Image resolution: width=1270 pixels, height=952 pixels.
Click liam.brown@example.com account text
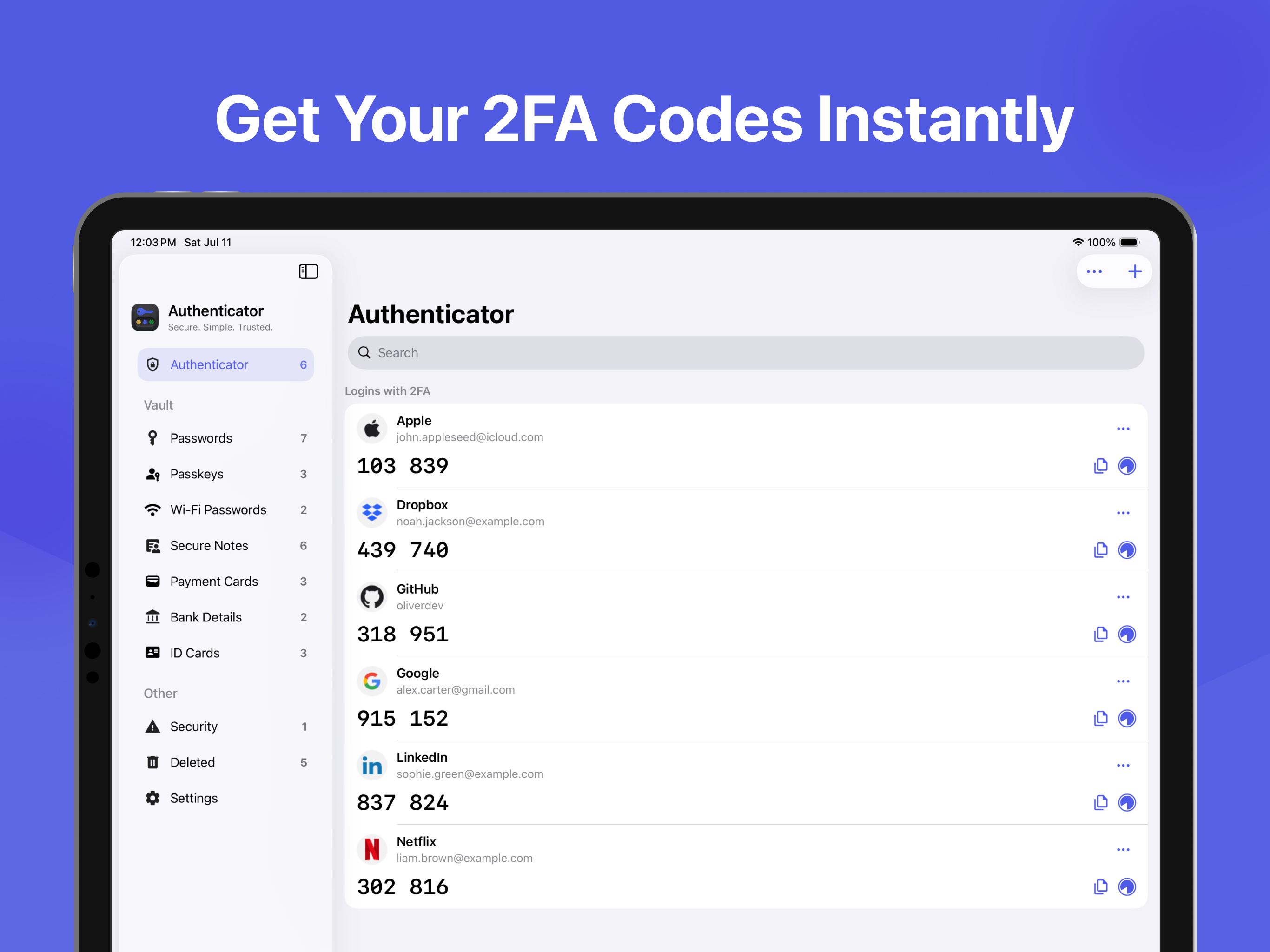click(464, 858)
